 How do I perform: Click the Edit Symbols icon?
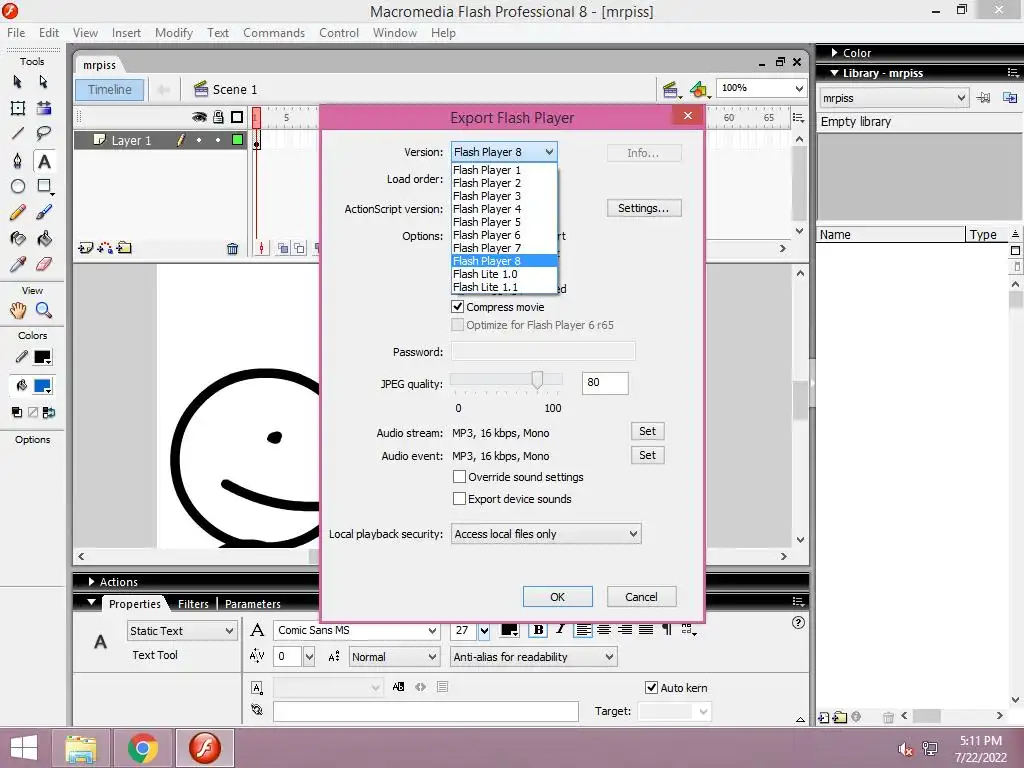(x=699, y=89)
